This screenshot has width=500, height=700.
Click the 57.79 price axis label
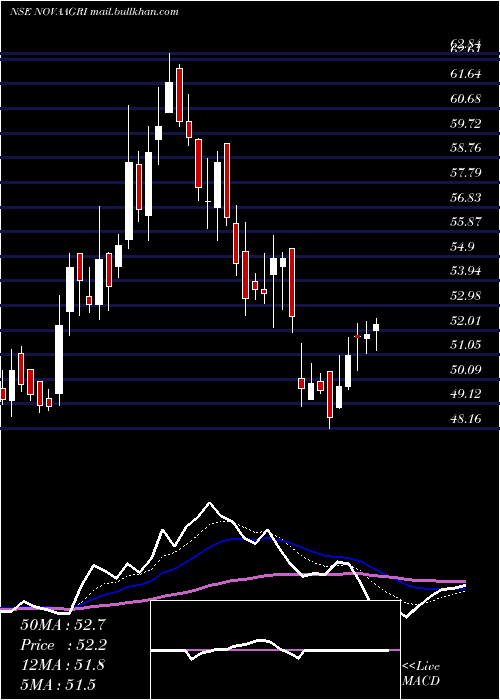(466, 172)
